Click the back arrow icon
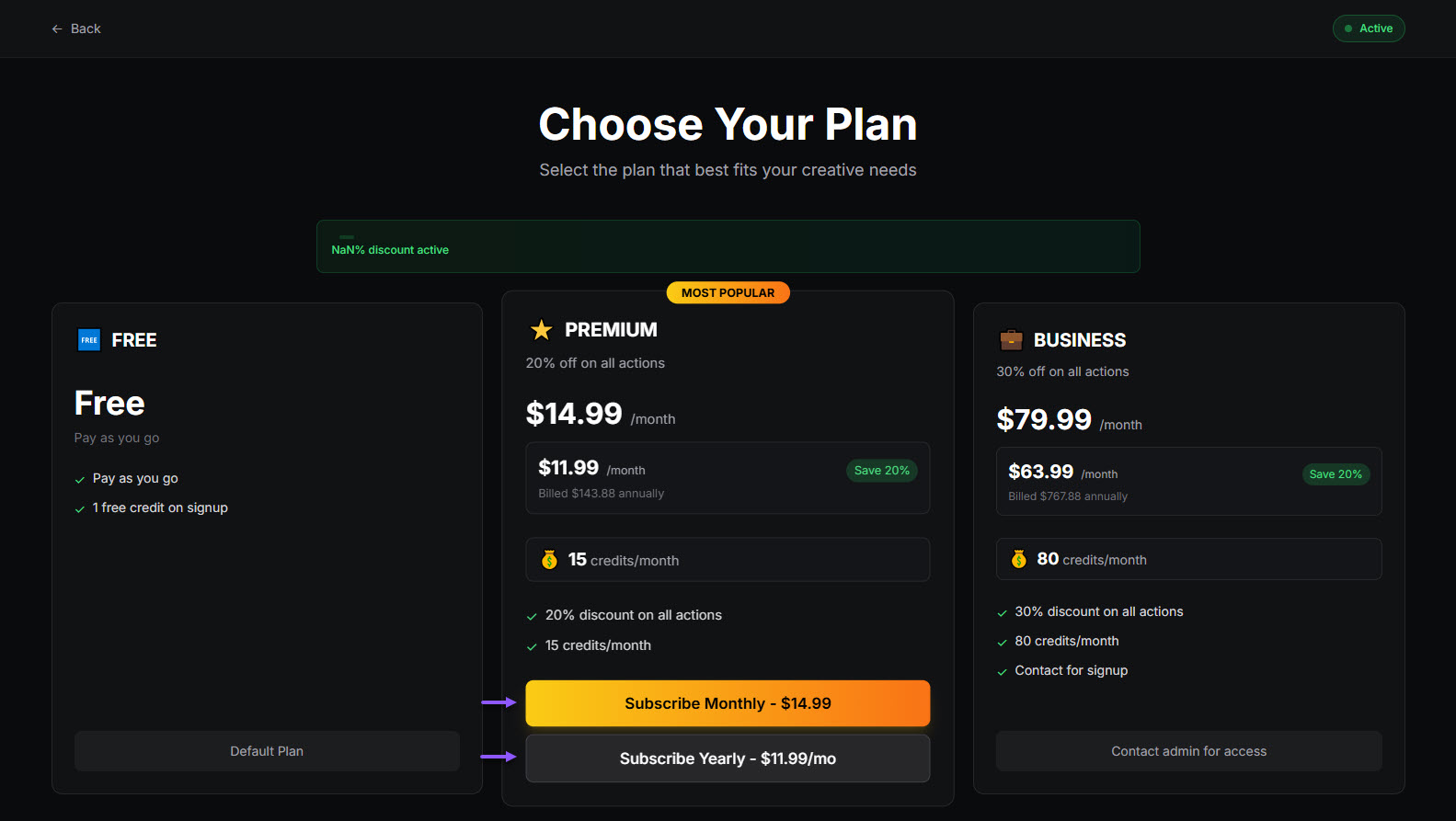 pyautogui.click(x=57, y=29)
